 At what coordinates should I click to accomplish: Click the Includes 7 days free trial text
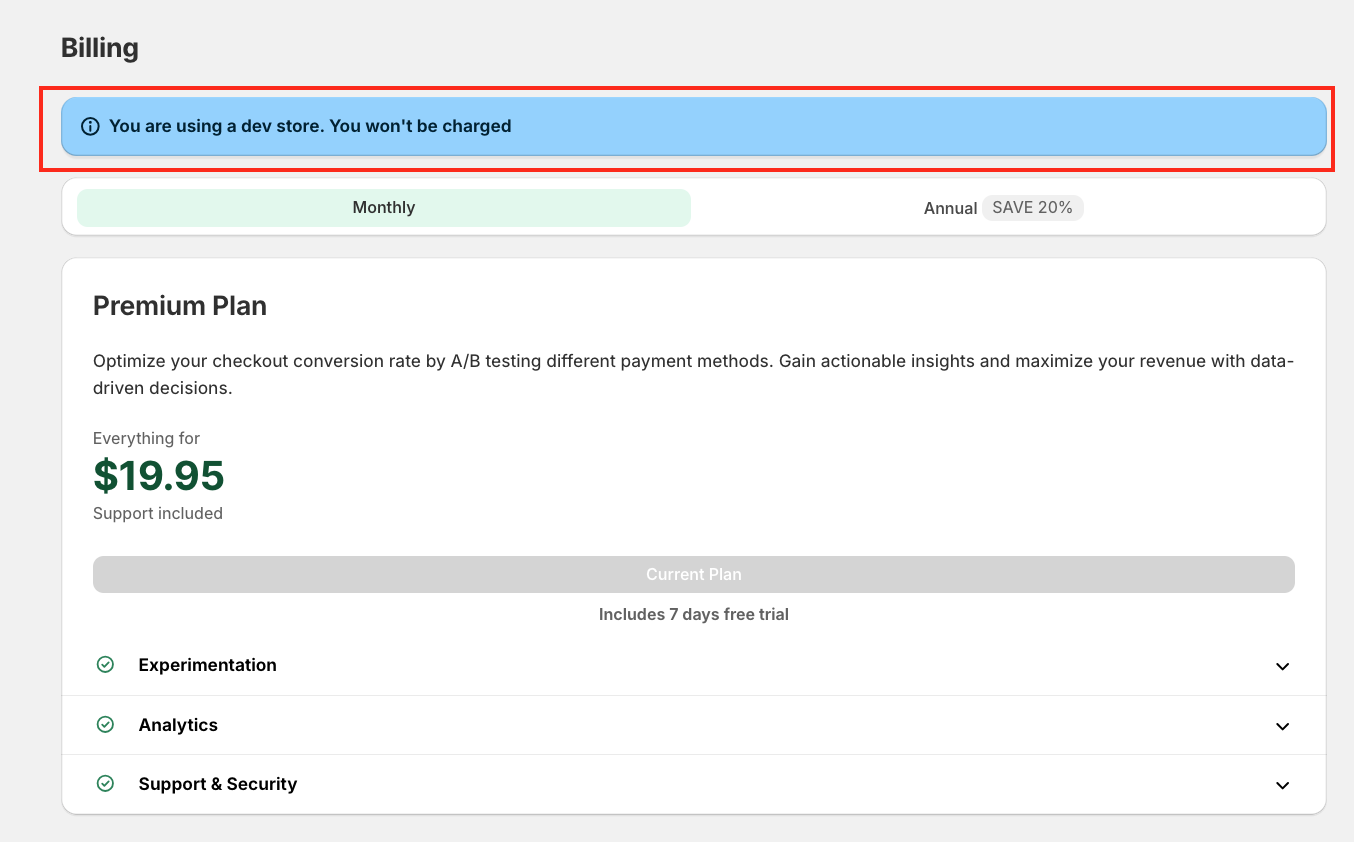(693, 614)
